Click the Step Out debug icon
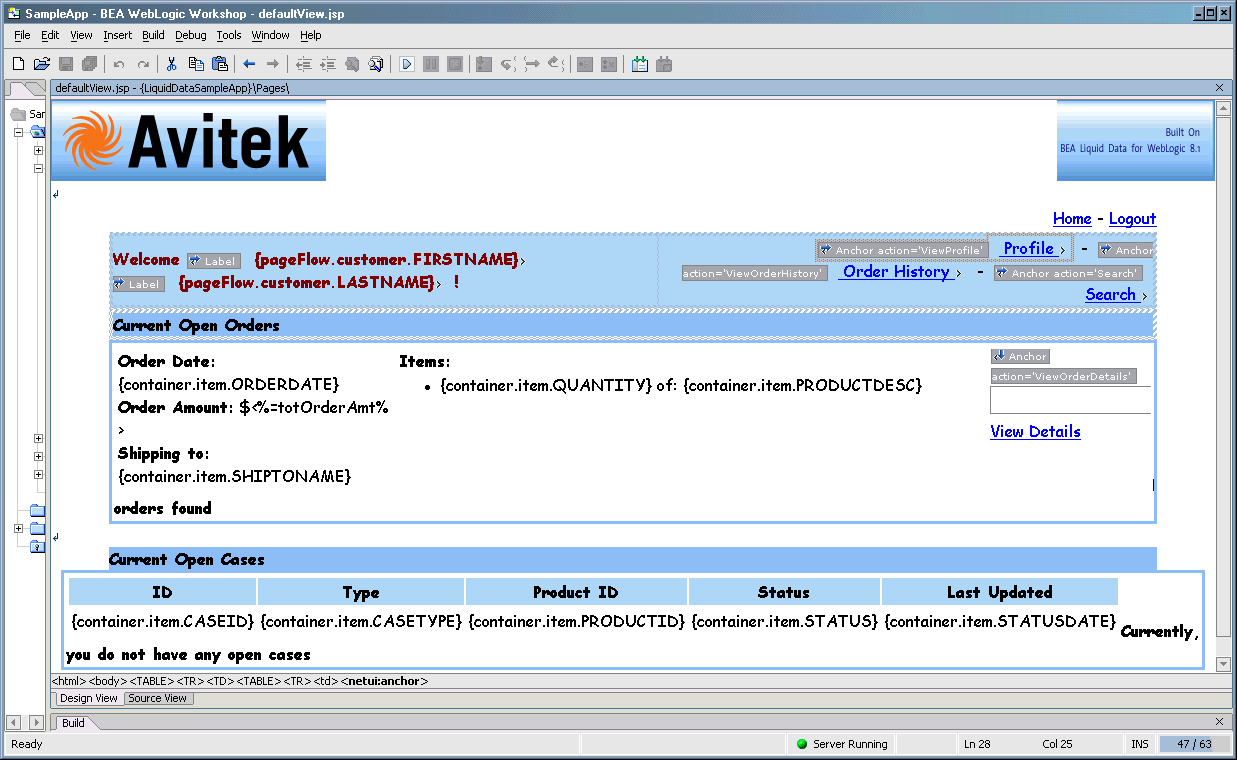The image size is (1237, 760). coord(557,64)
